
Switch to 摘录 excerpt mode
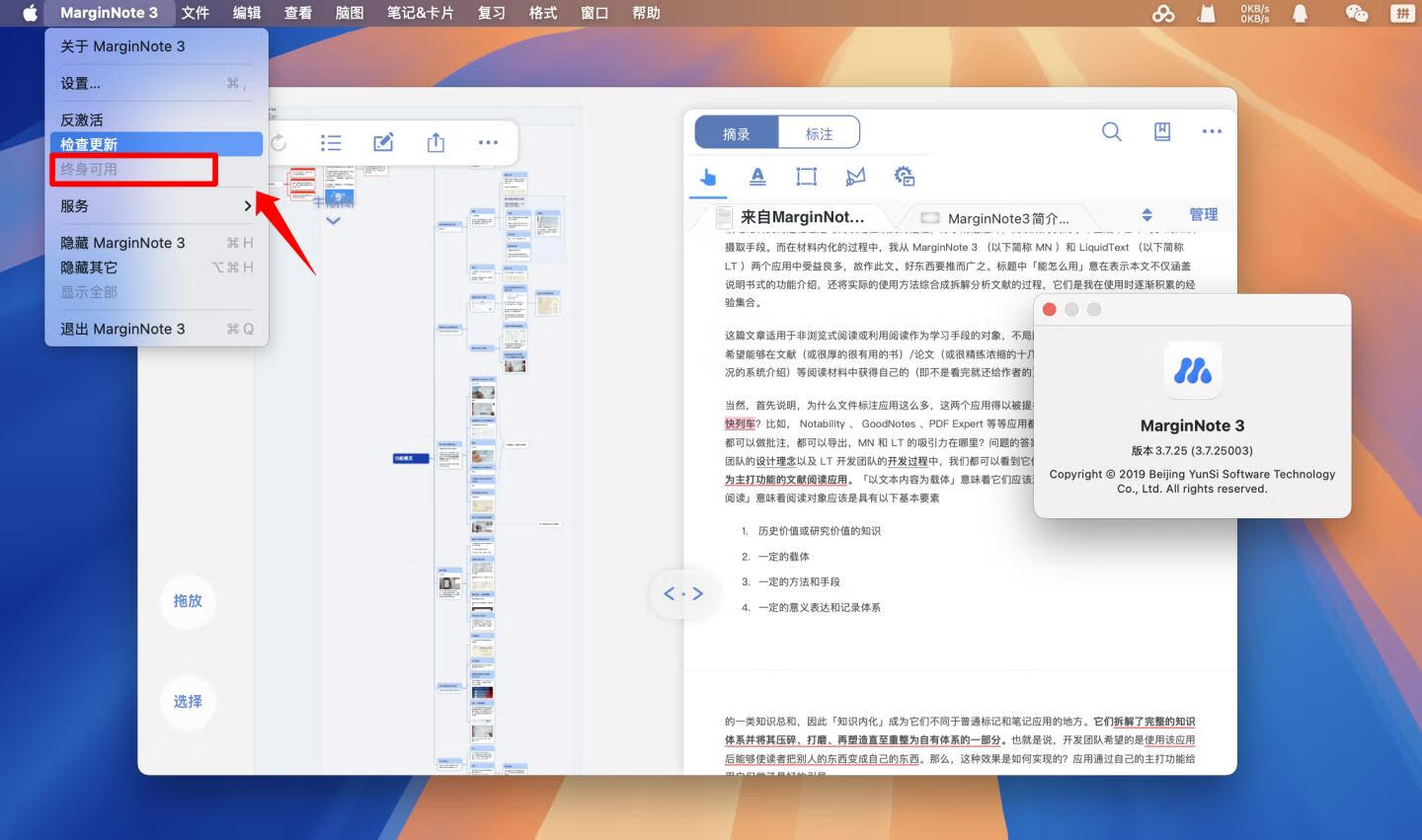737,133
